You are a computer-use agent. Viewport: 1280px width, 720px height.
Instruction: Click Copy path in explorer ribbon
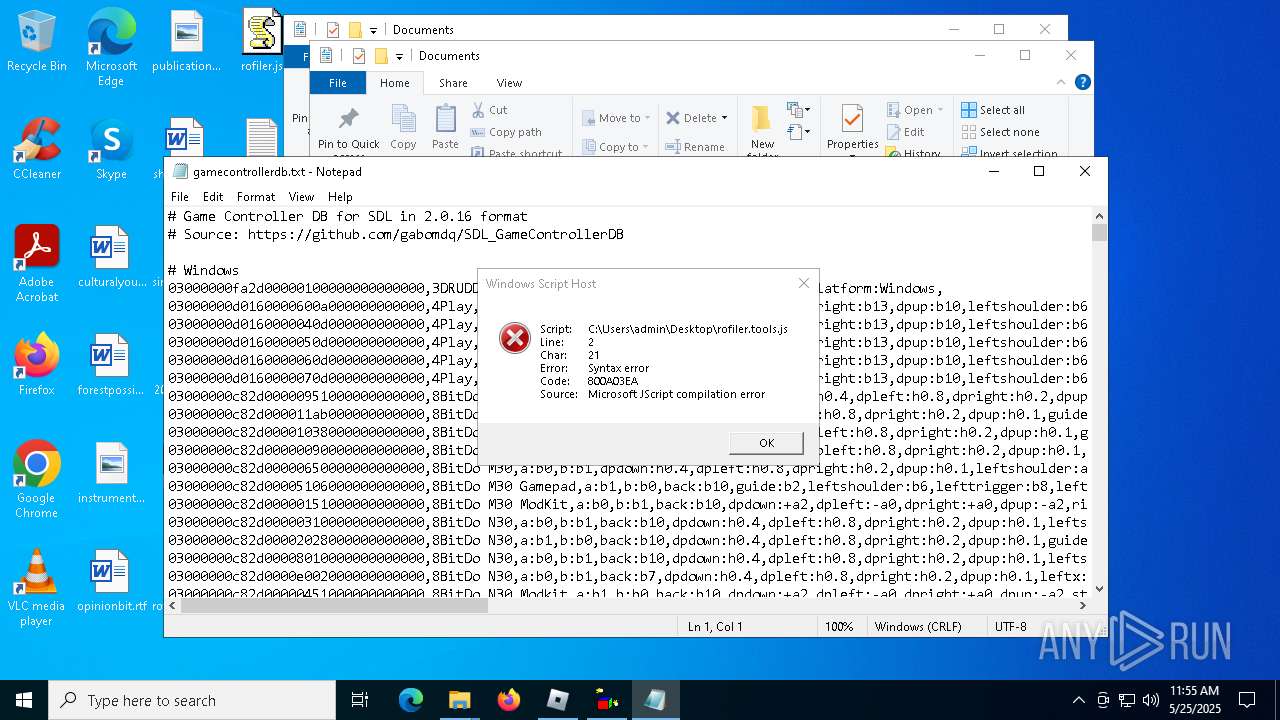pyautogui.click(x=506, y=132)
